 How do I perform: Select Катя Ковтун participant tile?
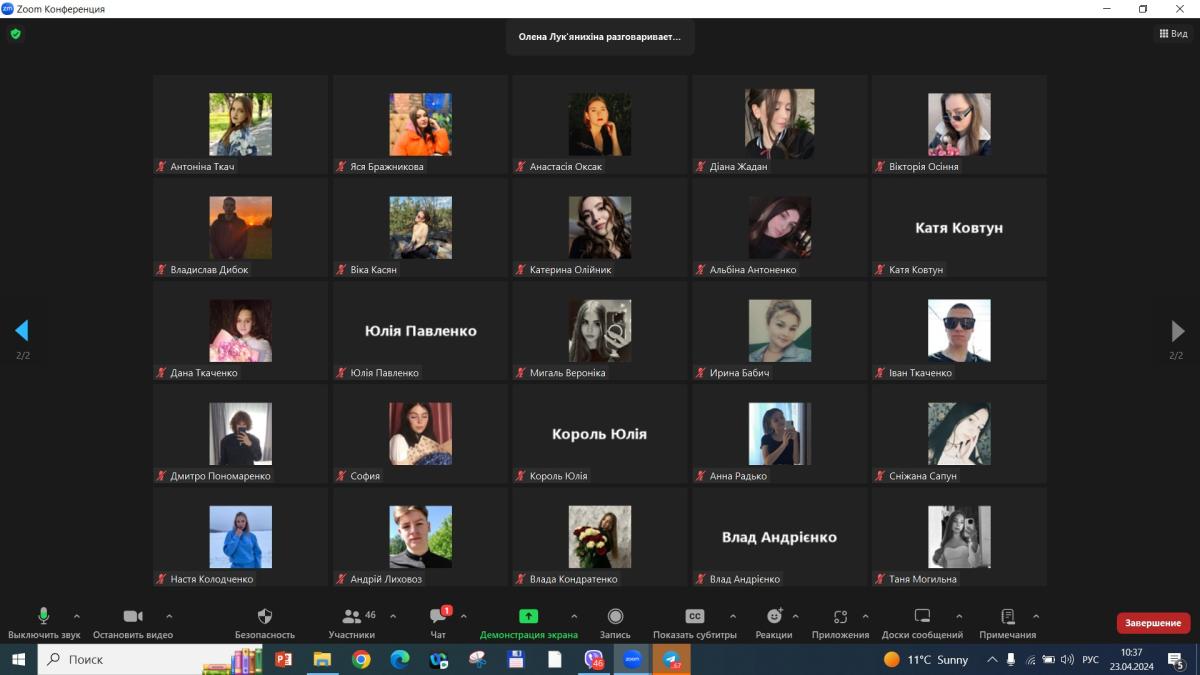958,228
